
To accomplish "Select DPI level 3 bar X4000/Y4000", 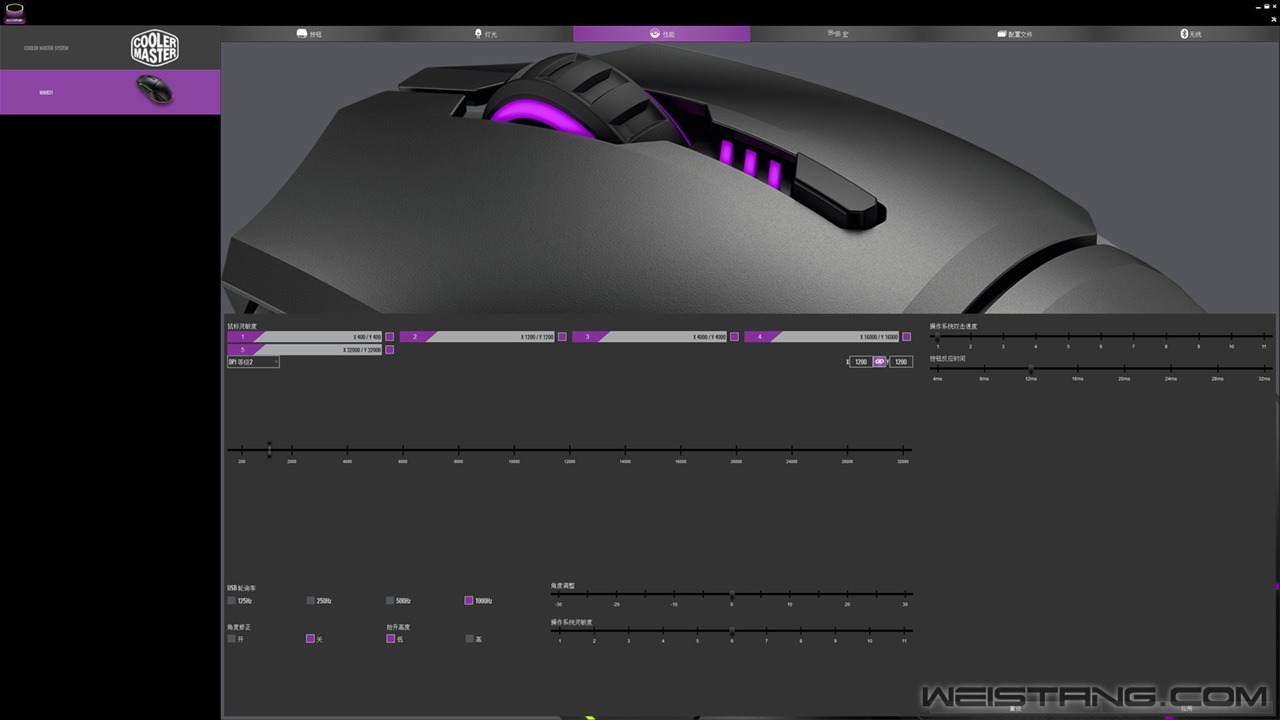I will 649,337.
